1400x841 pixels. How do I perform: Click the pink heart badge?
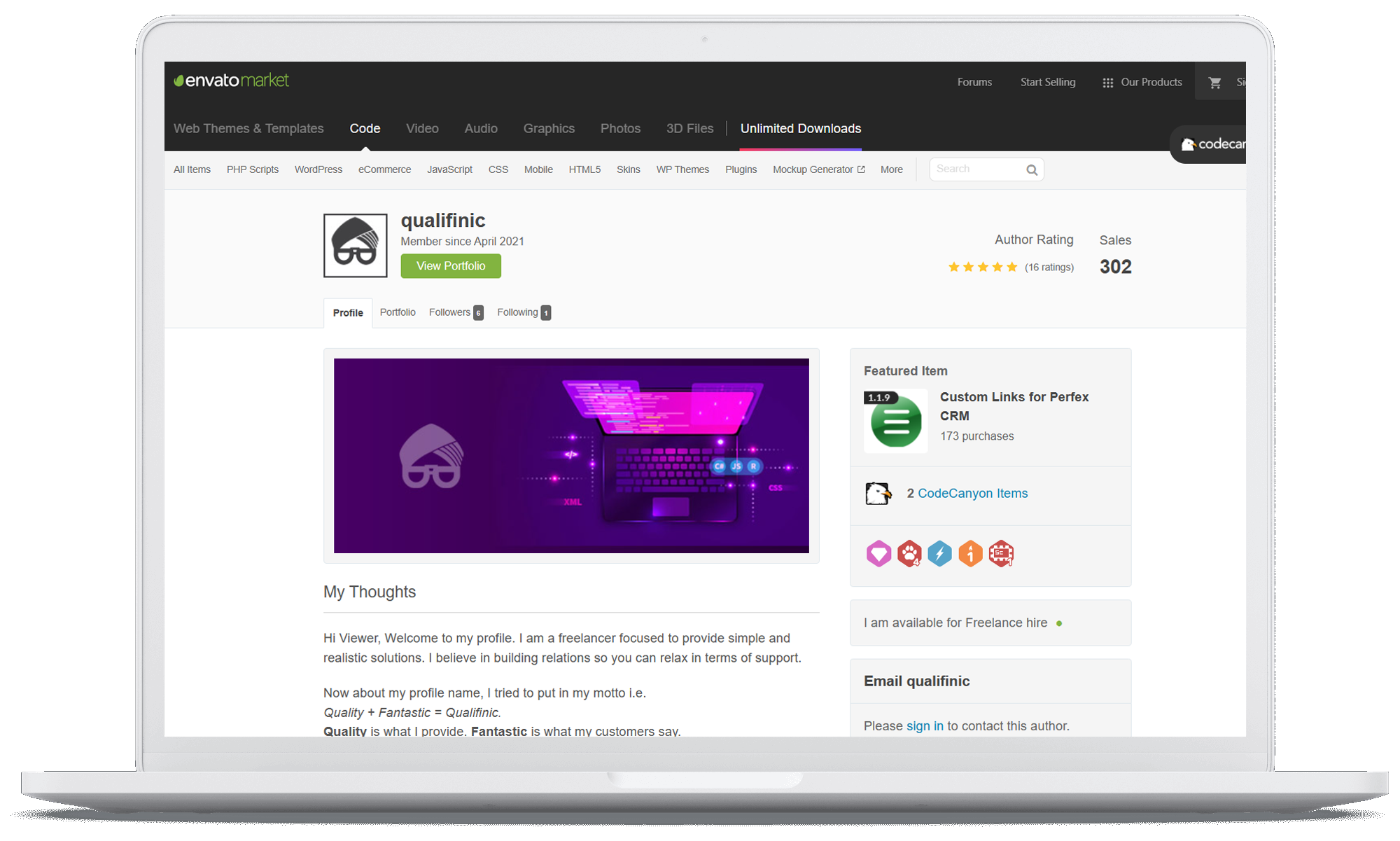tap(878, 554)
